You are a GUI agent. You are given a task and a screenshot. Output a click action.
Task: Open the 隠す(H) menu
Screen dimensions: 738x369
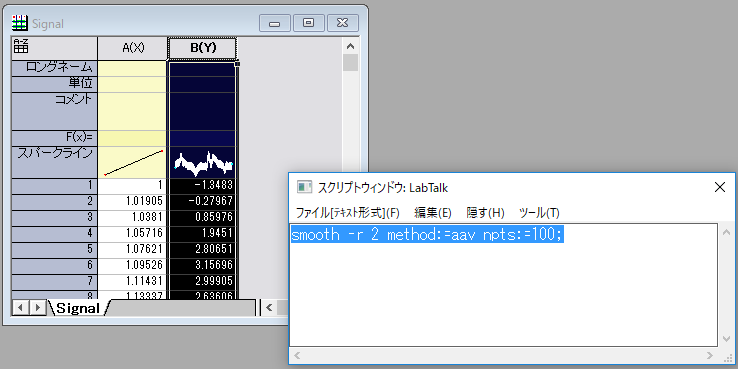(485, 213)
